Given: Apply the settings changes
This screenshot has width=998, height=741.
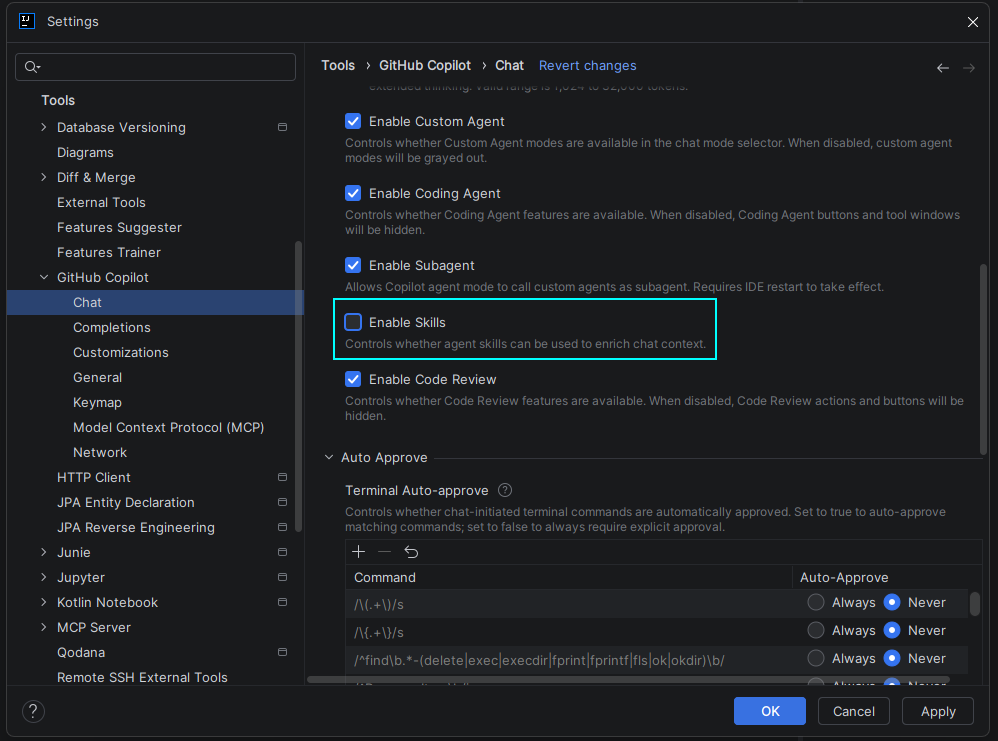Looking at the screenshot, I should 938,711.
